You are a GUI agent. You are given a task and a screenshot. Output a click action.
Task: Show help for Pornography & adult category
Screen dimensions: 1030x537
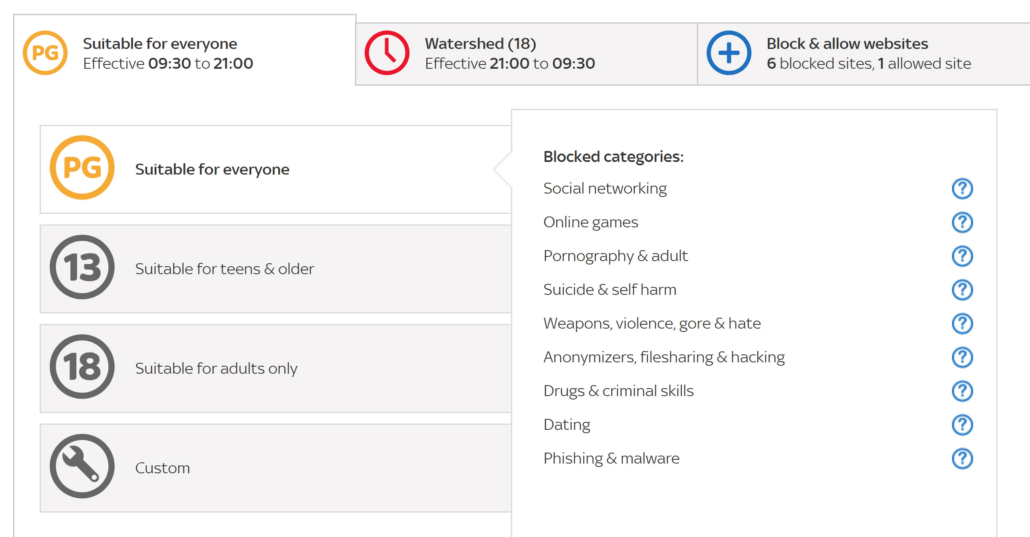[x=962, y=256]
